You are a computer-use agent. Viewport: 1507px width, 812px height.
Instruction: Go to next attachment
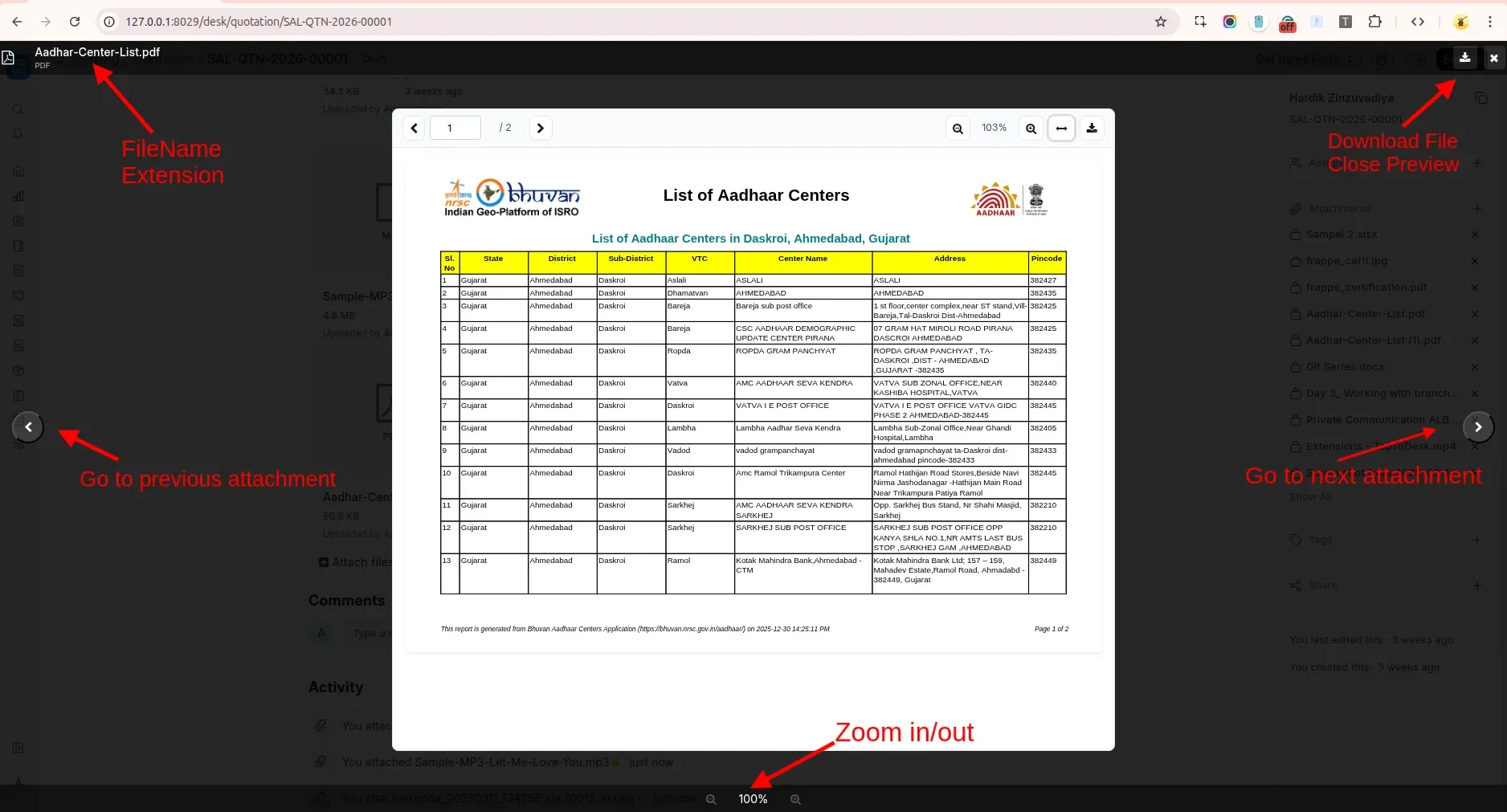point(1478,427)
